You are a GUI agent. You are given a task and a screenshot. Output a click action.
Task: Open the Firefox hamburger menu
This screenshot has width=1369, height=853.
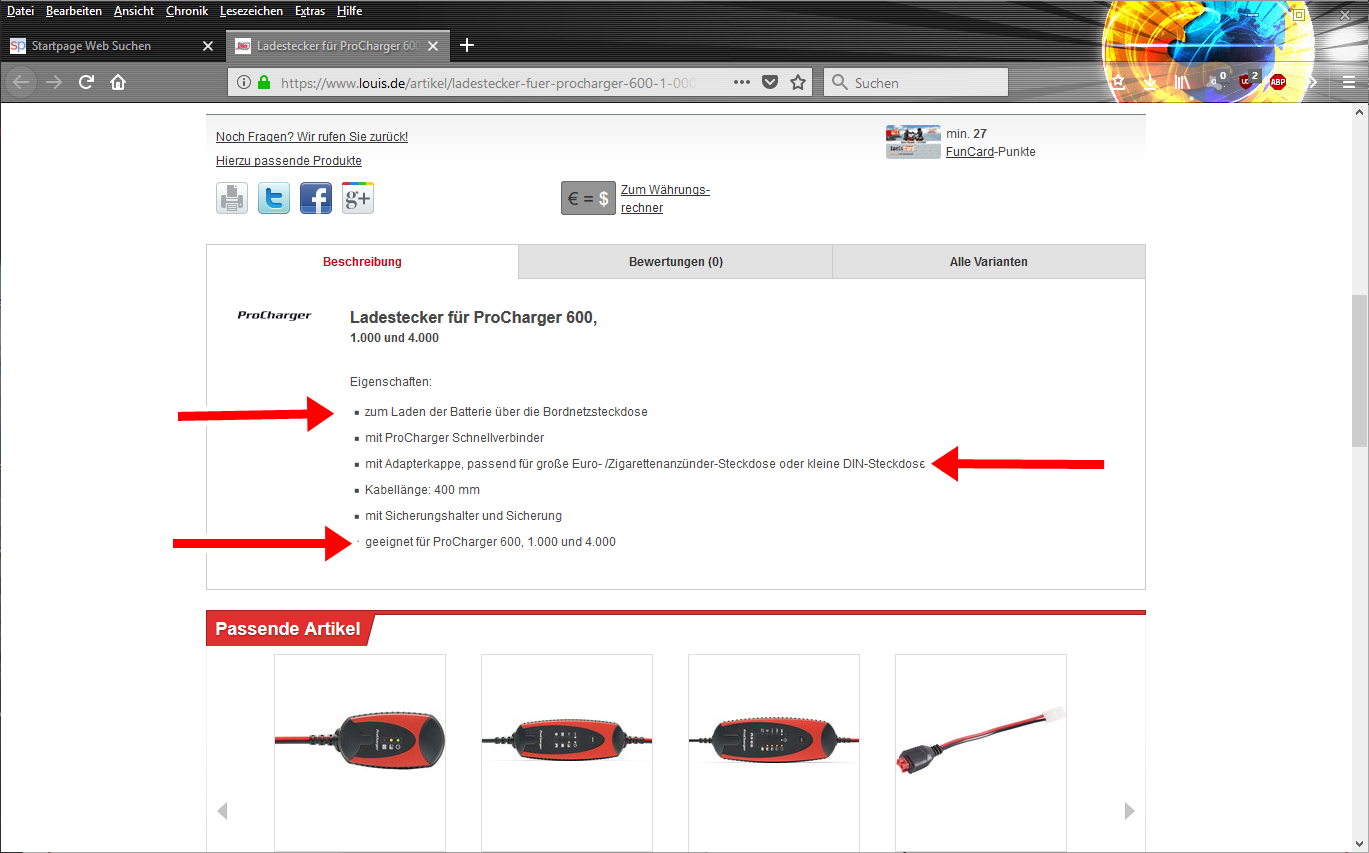1349,82
